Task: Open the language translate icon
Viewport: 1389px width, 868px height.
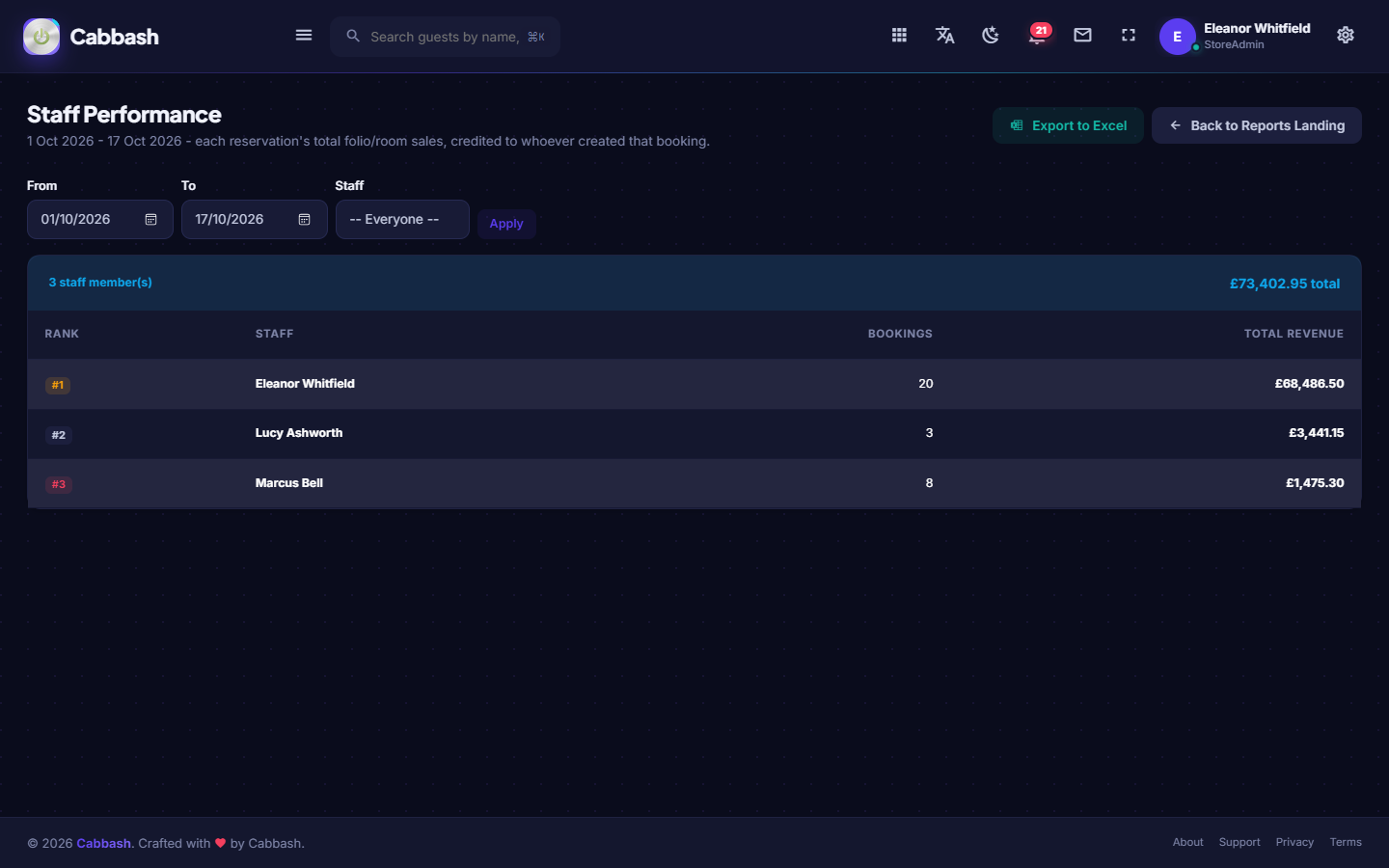Action: click(945, 36)
